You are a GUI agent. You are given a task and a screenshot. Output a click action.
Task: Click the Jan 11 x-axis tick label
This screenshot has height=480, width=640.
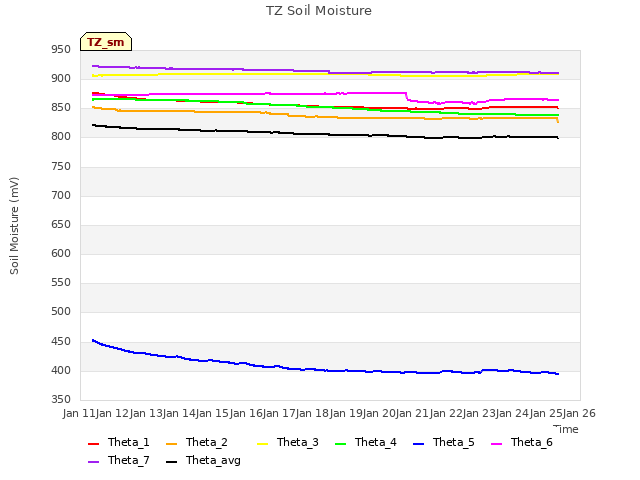point(79,413)
